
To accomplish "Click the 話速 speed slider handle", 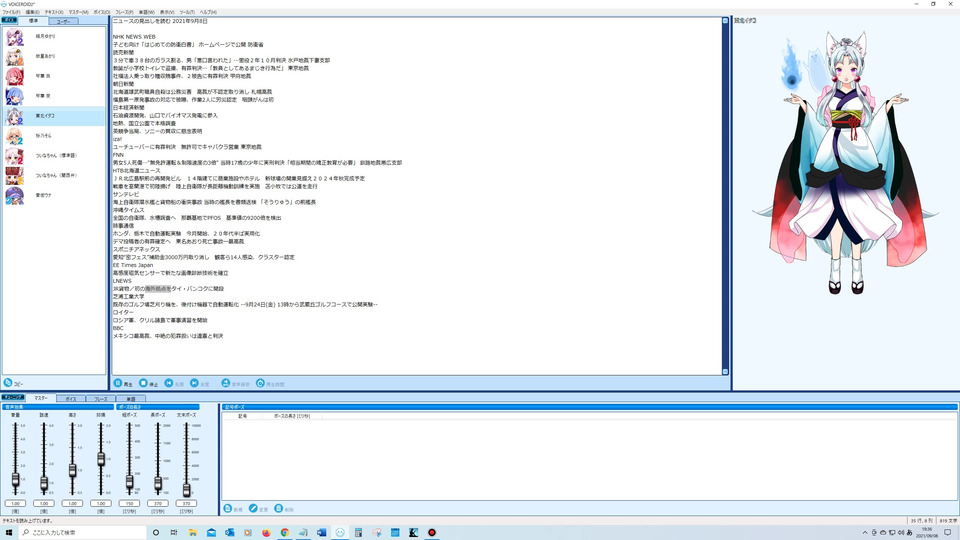I will (44, 484).
